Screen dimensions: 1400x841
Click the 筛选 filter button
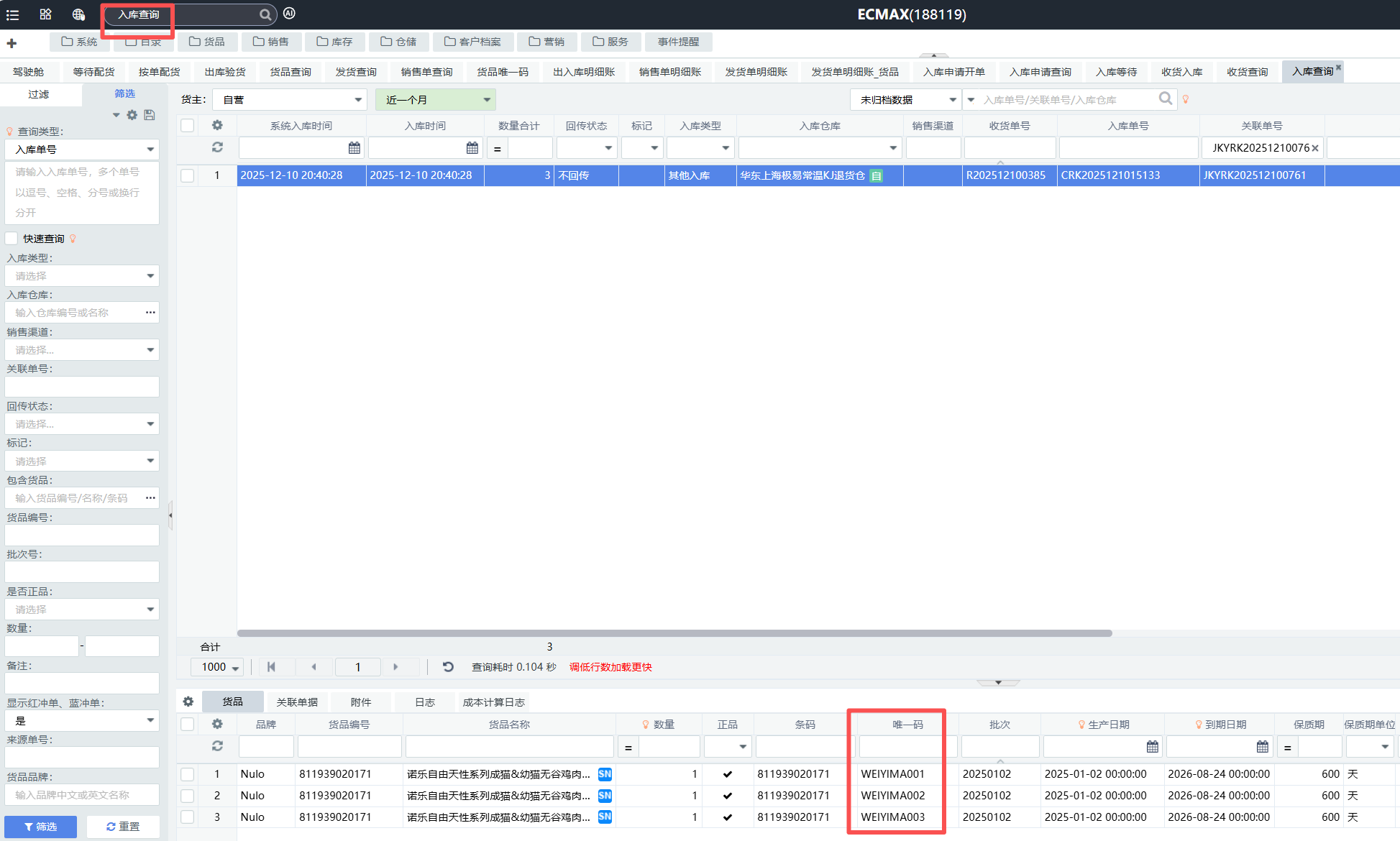(40, 827)
